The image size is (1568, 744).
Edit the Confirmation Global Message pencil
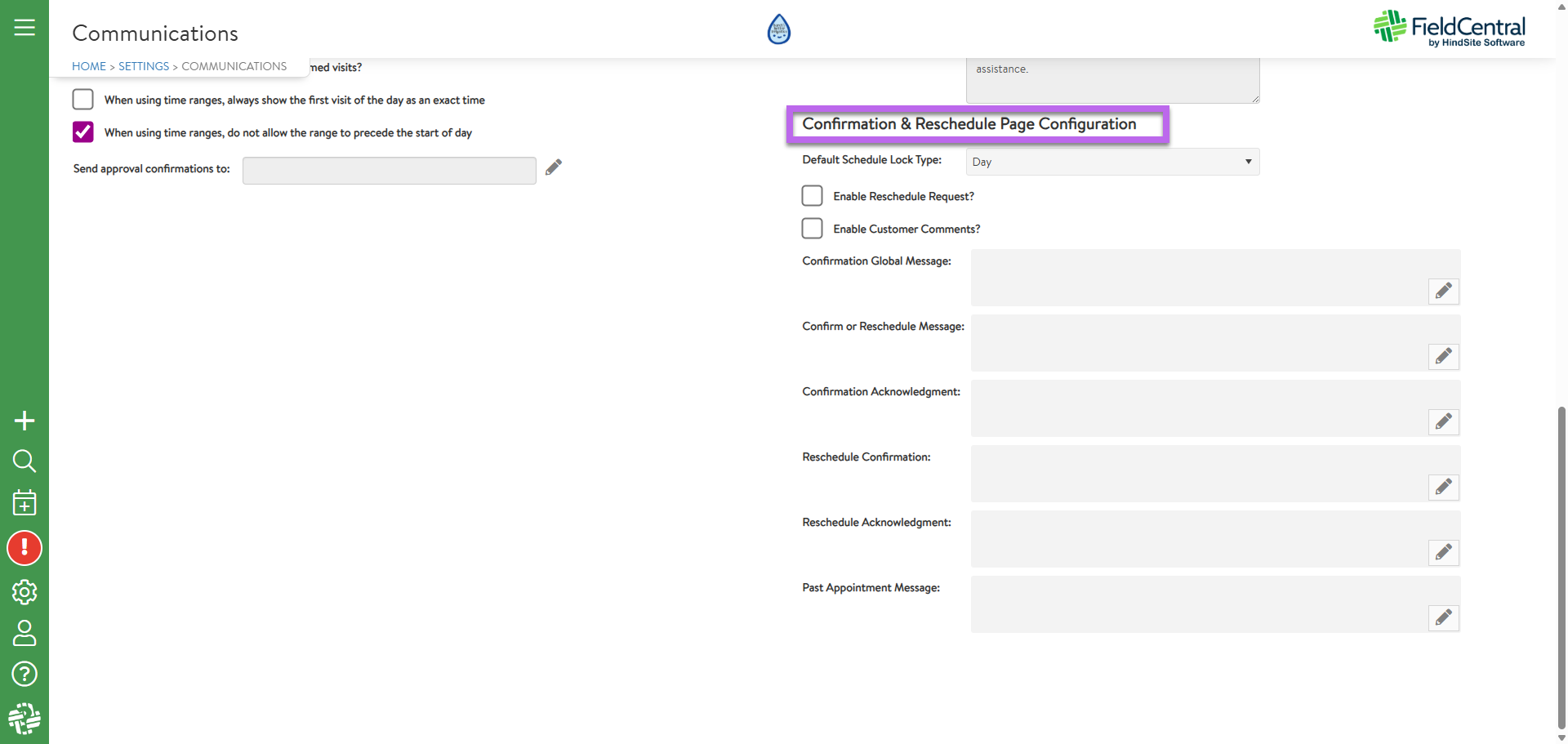[1444, 291]
